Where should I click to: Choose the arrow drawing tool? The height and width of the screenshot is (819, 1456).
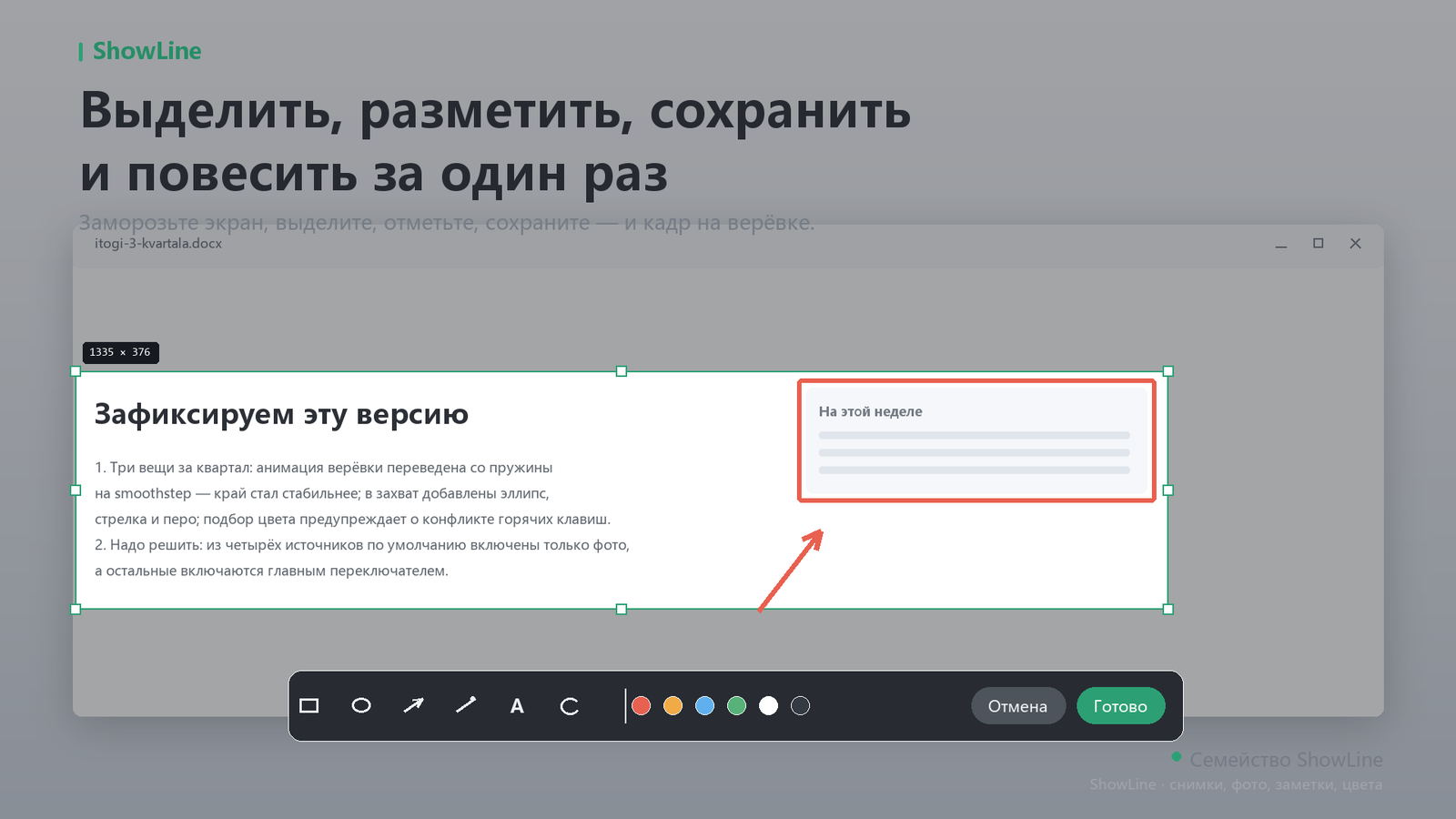click(413, 706)
